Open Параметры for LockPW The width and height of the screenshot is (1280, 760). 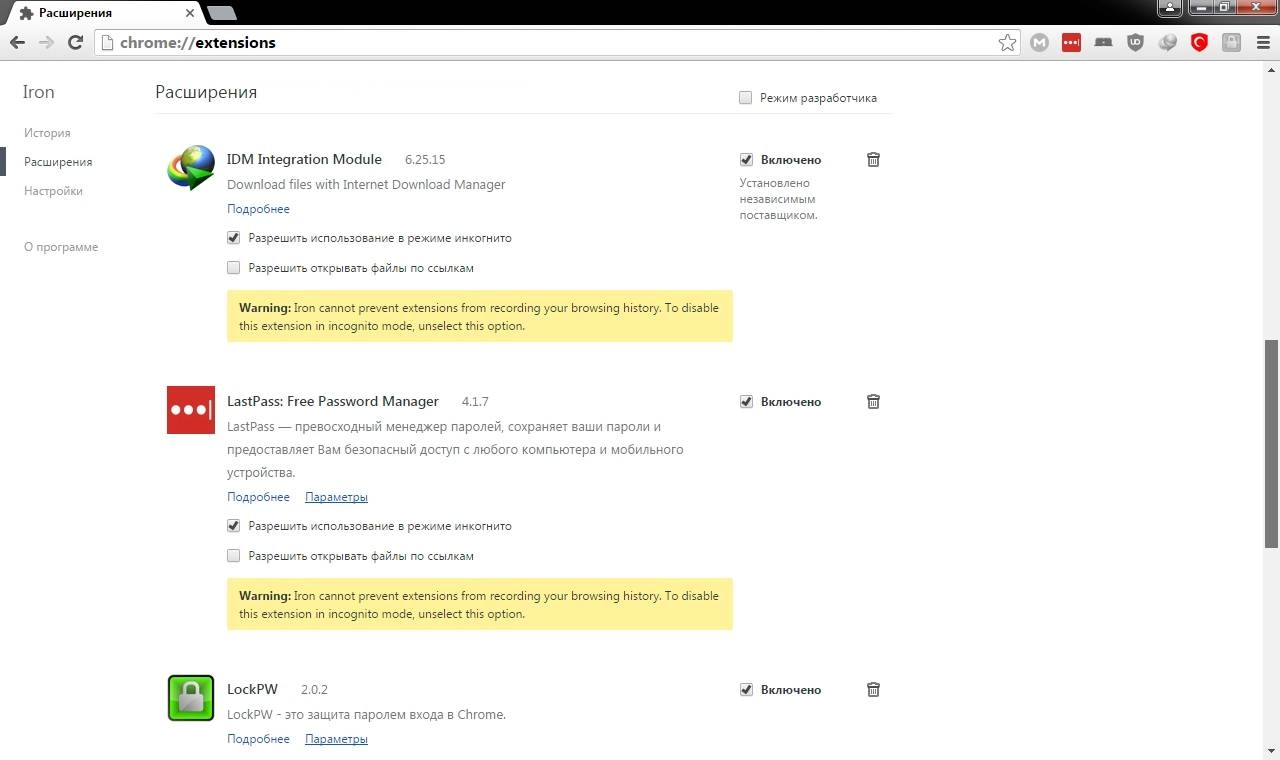click(336, 739)
